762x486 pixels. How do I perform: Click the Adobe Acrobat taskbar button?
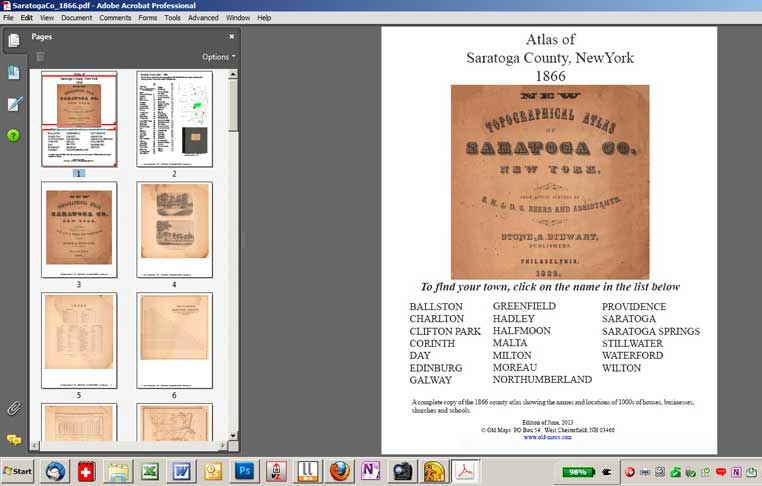465,471
